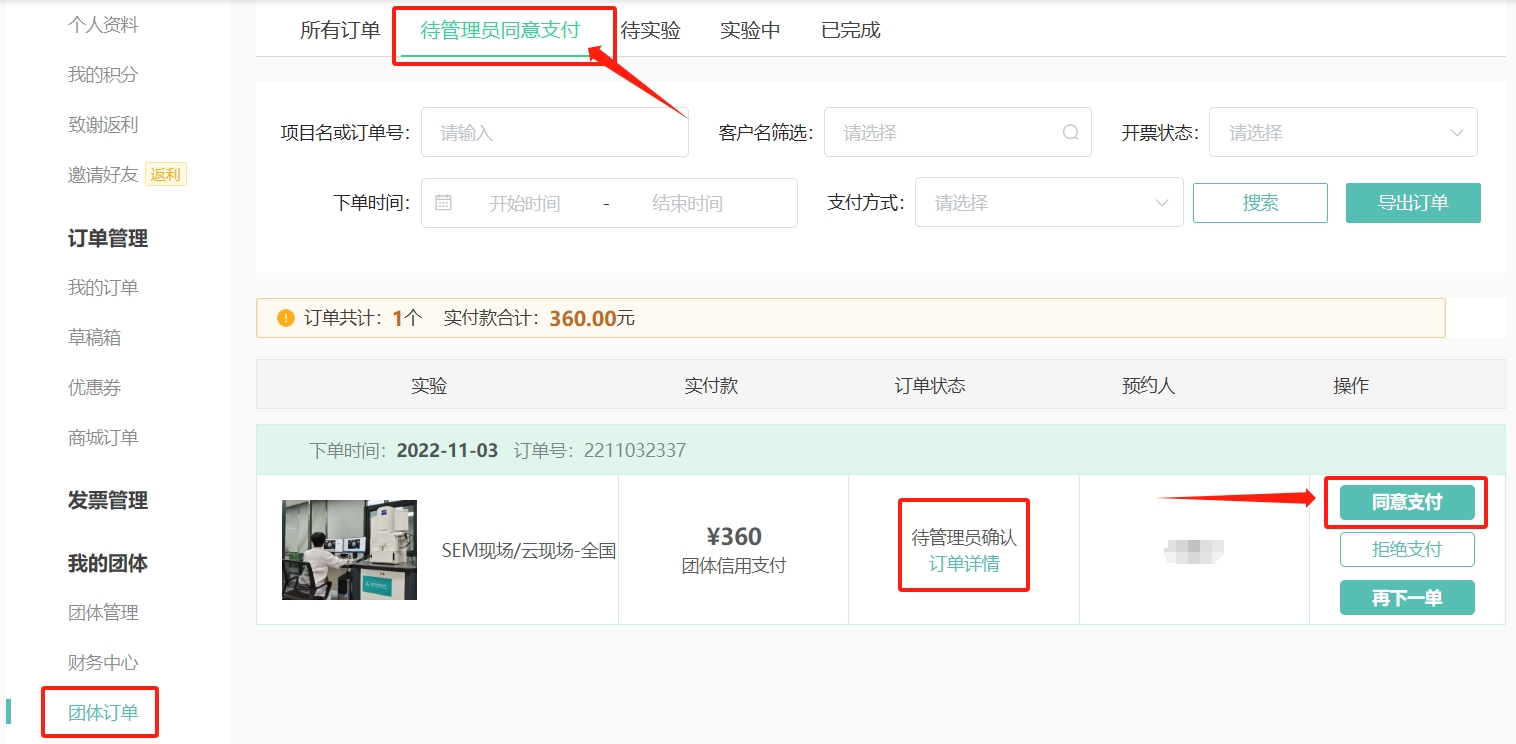Click the warning icon before 订单共计
This screenshot has height=744, width=1516.
pos(285,317)
